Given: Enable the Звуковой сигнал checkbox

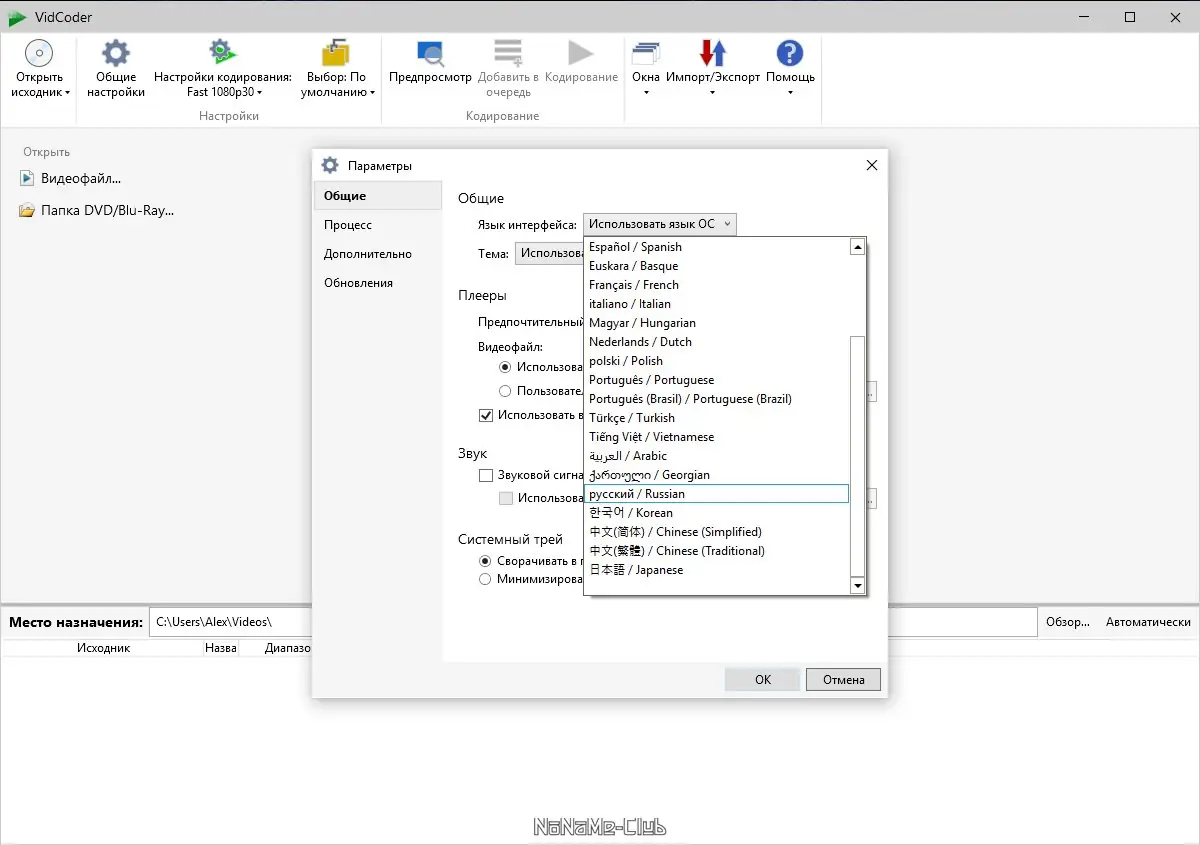Looking at the screenshot, I should 486,476.
